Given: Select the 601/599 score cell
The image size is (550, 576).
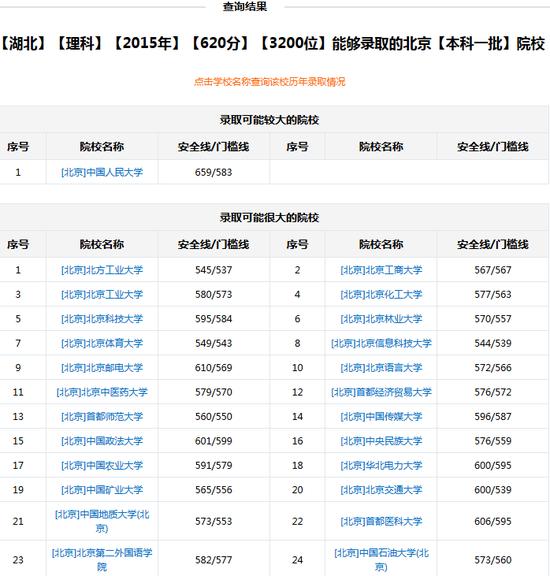Looking at the screenshot, I should (213, 440).
